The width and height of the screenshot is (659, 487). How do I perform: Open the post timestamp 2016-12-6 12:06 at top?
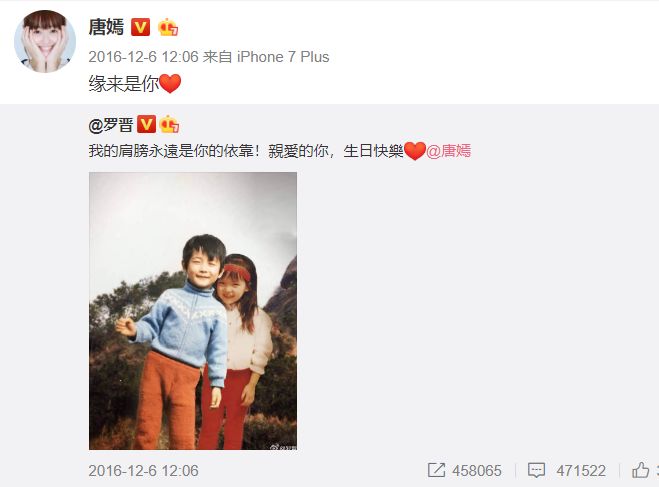click(143, 57)
